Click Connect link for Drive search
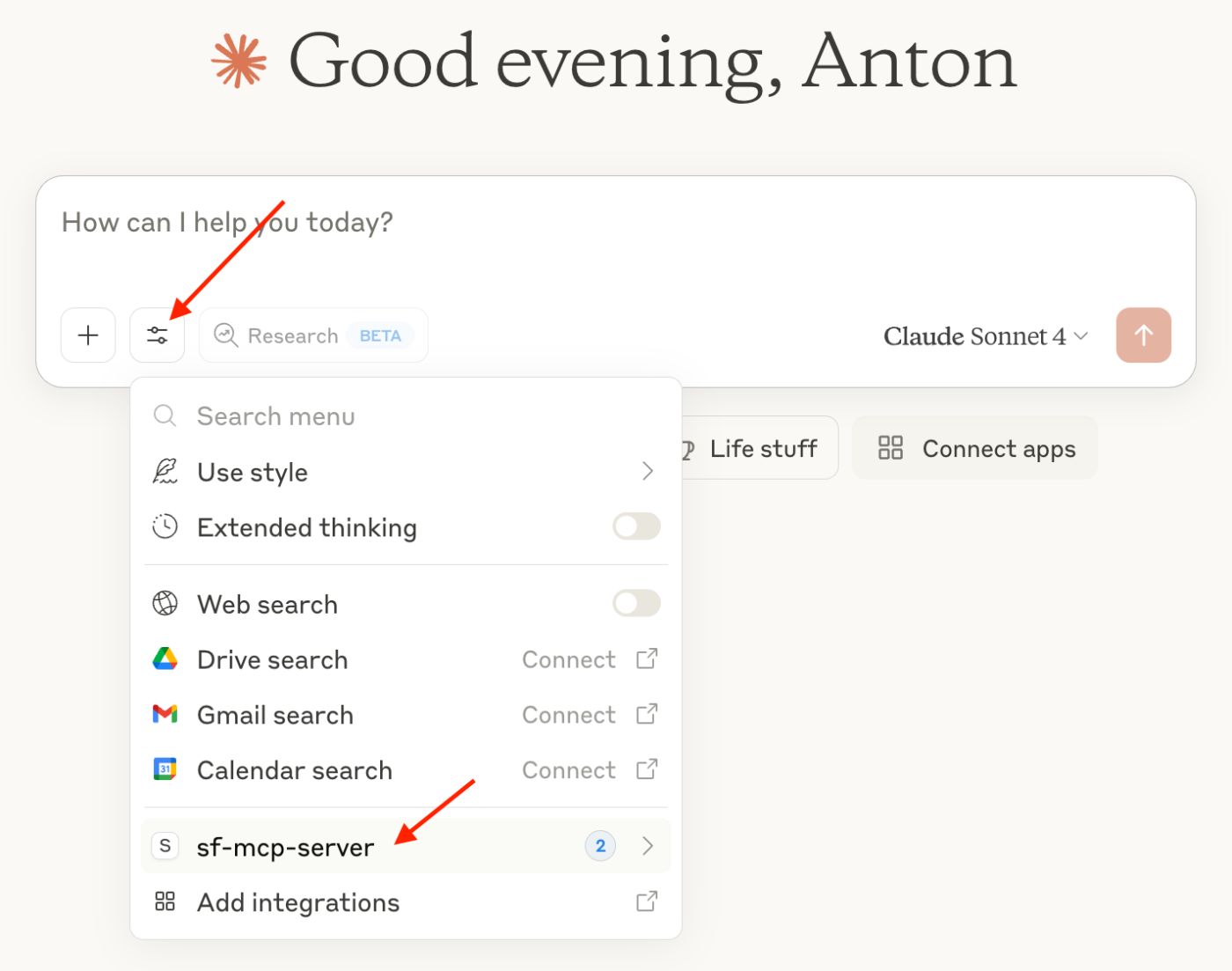 coord(568,659)
